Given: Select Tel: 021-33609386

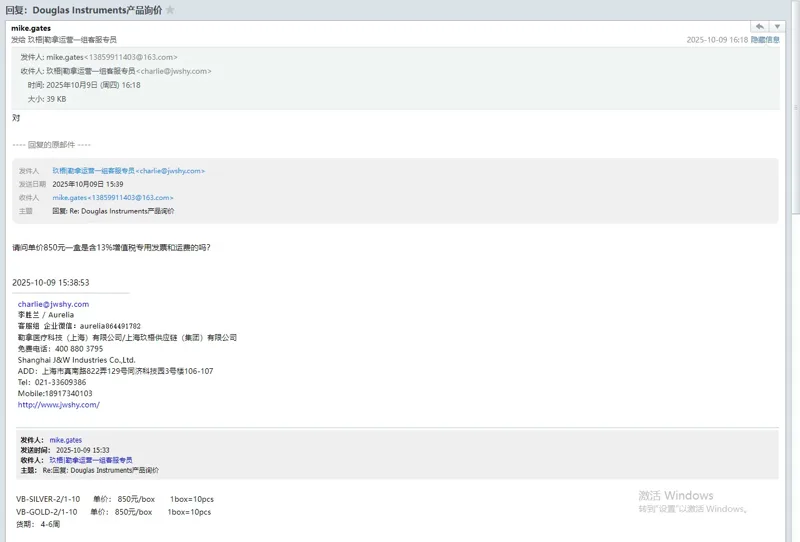Looking at the screenshot, I should [52, 382].
